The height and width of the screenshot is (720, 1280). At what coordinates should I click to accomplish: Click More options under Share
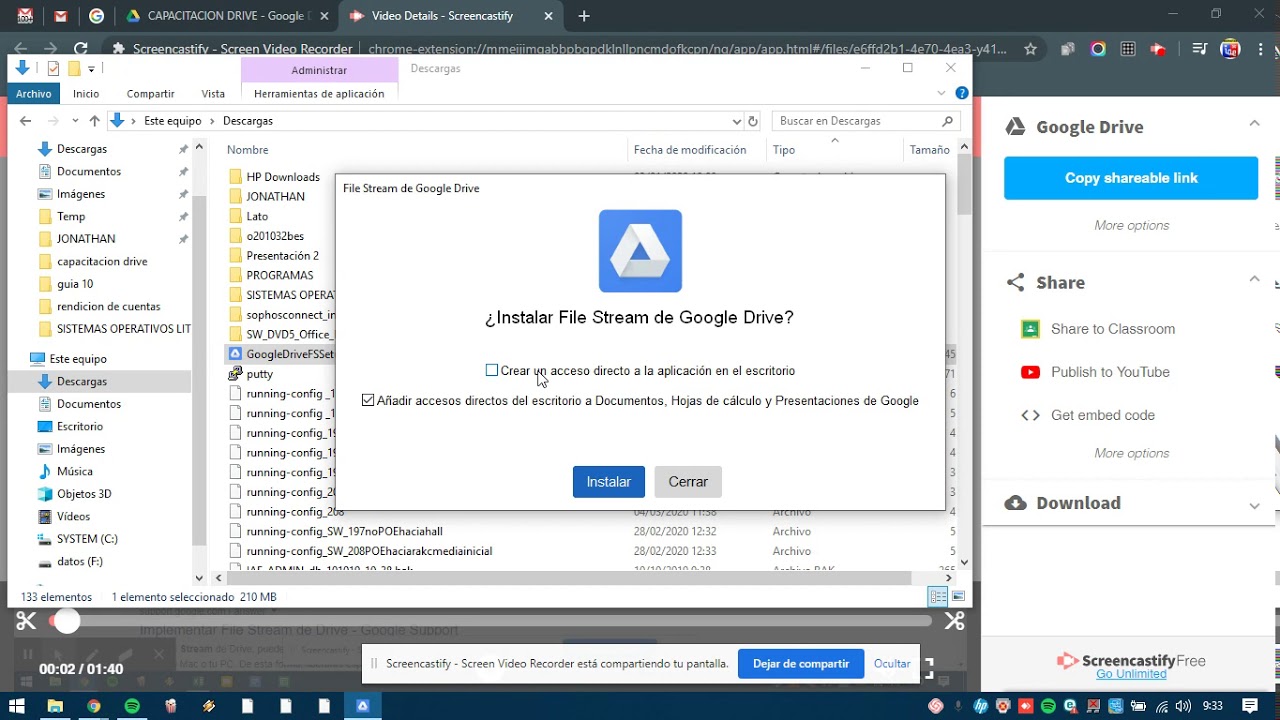coord(1131,454)
